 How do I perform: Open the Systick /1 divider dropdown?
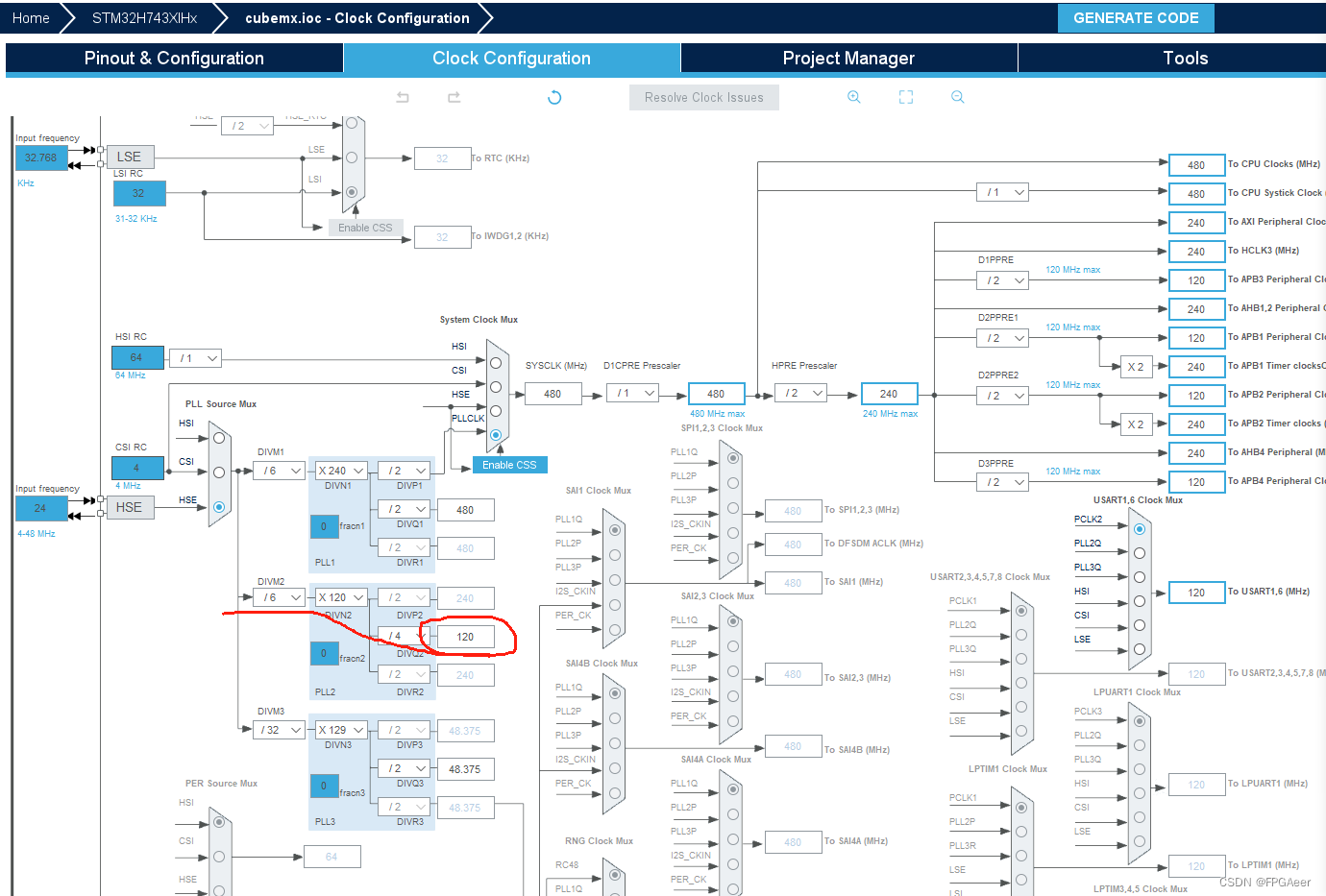click(x=1002, y=192)
